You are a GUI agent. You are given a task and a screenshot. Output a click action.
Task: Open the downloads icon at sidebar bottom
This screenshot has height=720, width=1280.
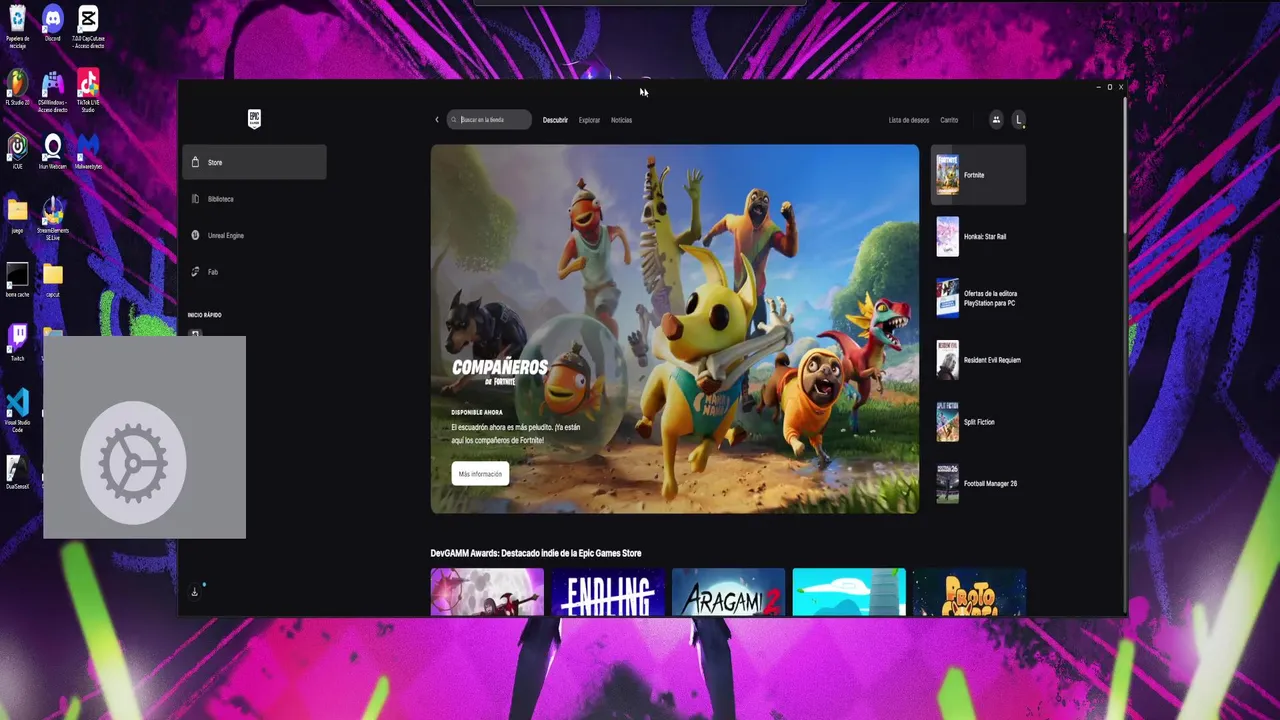(195, 592)
